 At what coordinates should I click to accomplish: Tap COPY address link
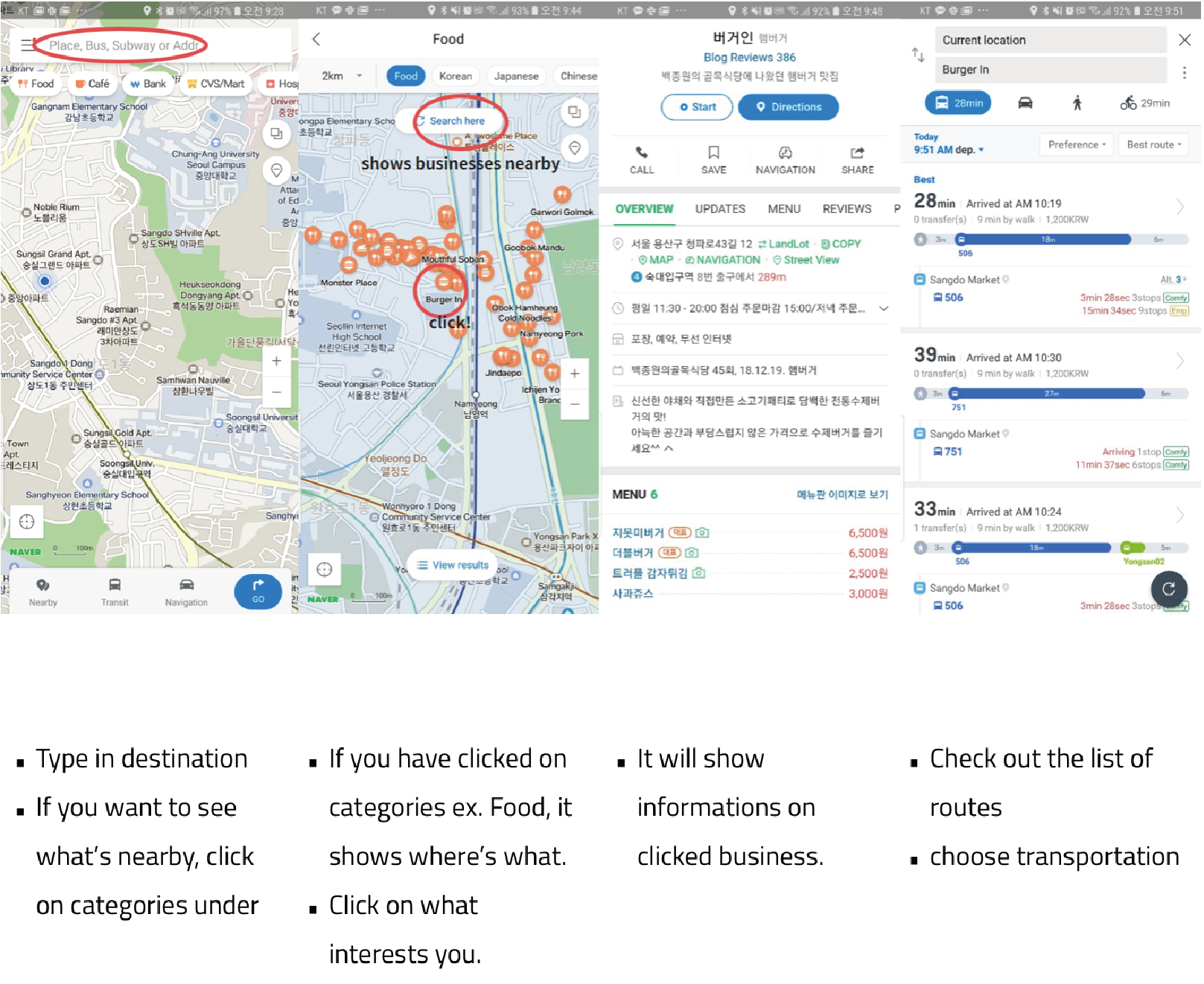click(x=841, y=244)
